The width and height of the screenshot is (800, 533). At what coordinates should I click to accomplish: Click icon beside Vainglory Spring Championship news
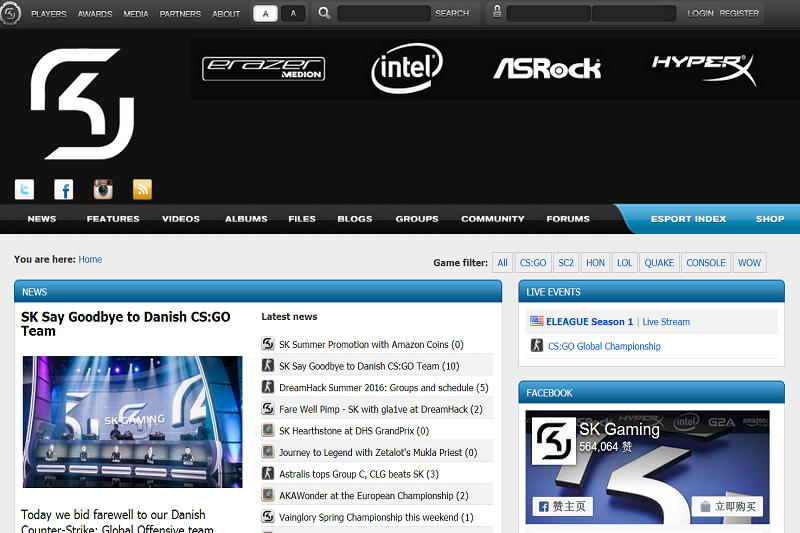coord(268,516)
